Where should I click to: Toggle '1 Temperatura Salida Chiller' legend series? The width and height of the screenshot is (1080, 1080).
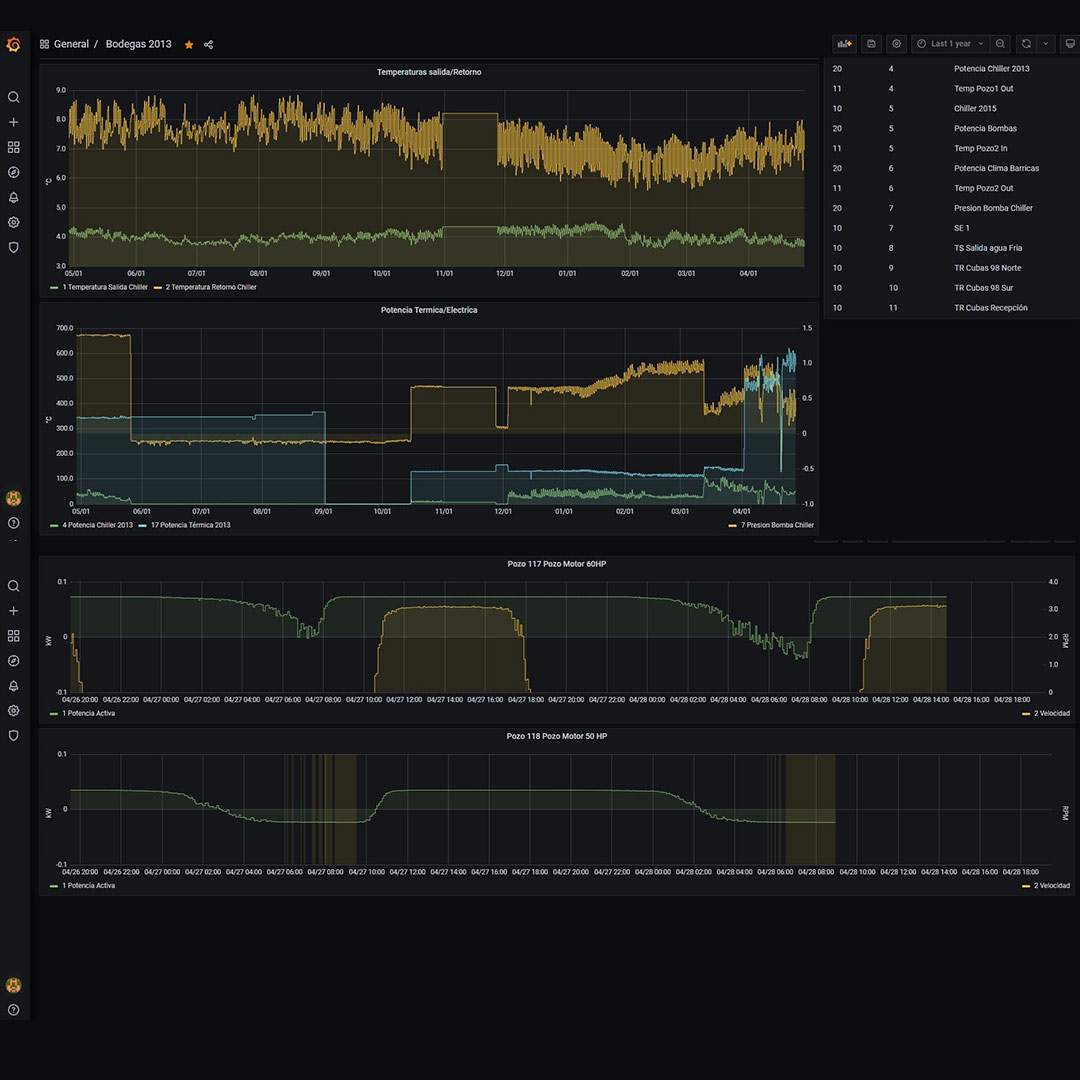pos(105,287)
